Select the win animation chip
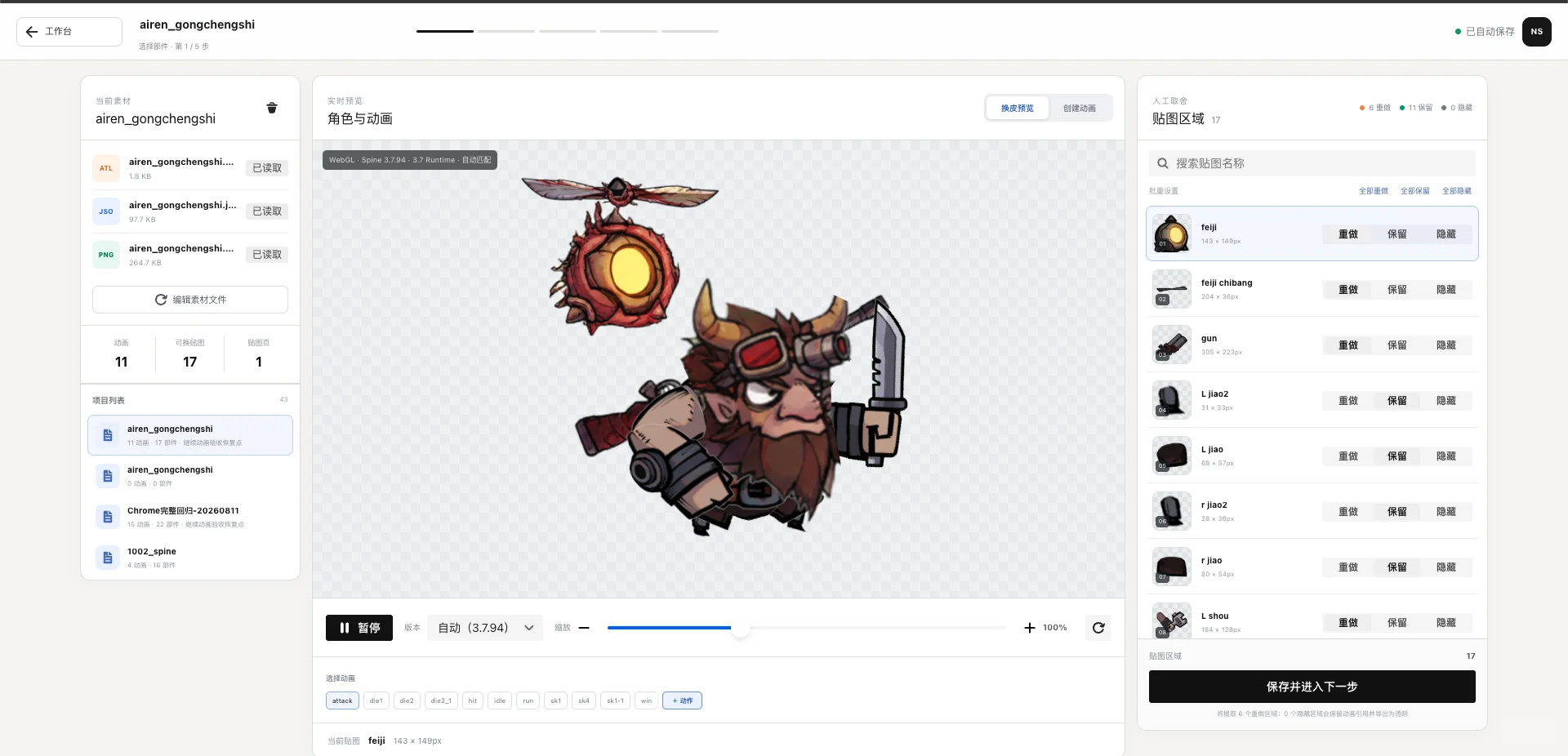Viewport: 1568px width, 756px height. click(x=647, y=700)
